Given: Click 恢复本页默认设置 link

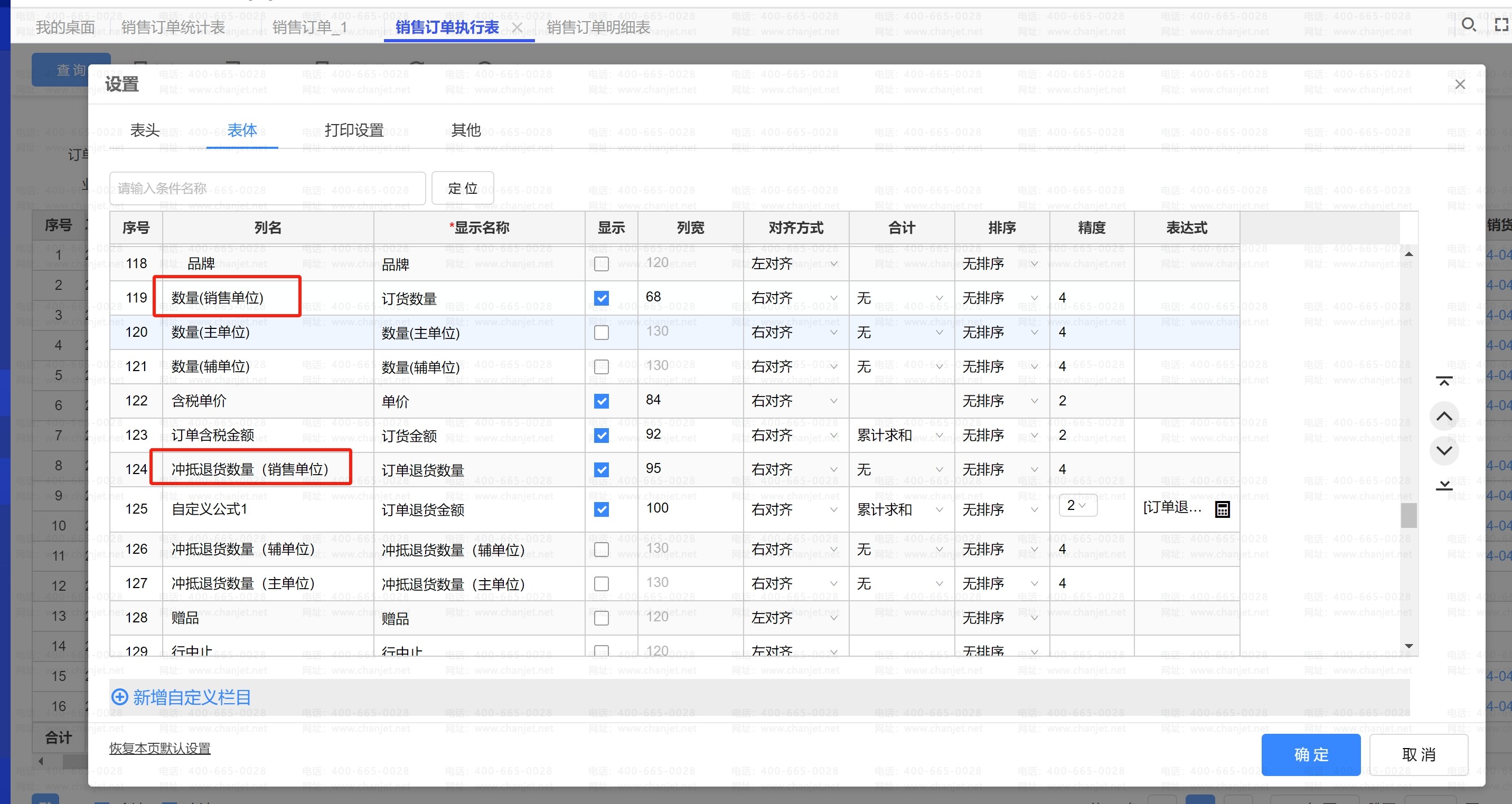Looking at the screenshot, I should [x=159, y=748].
